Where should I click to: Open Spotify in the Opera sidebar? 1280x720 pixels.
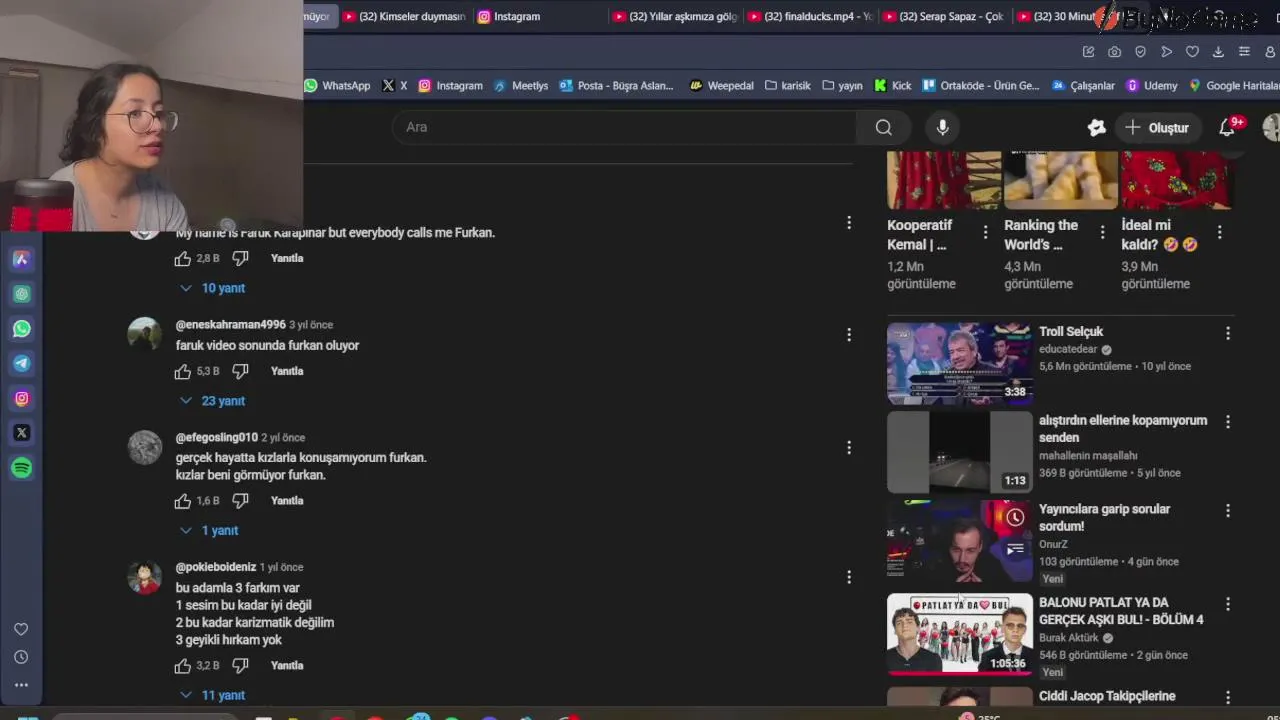pyautogui.click(x=21, y=467)
